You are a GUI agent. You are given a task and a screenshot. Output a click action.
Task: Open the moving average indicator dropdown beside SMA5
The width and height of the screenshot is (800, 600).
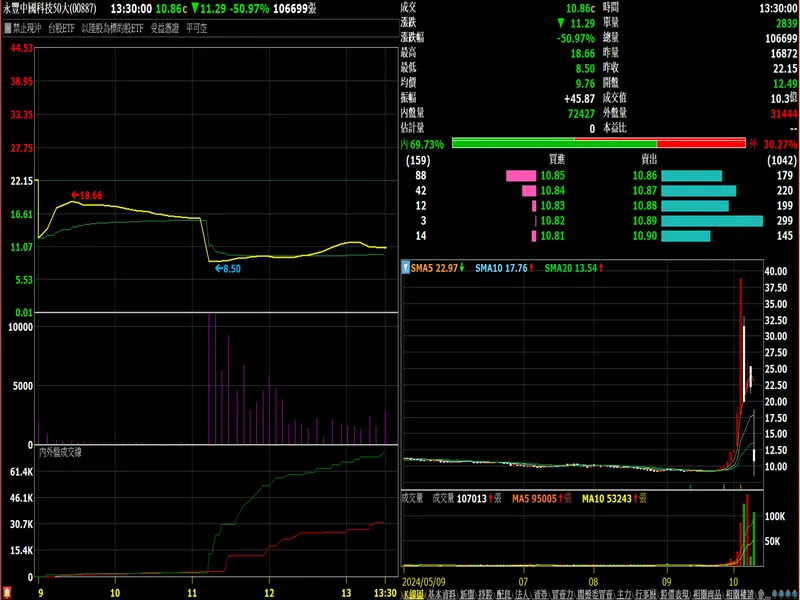(406, 267)
